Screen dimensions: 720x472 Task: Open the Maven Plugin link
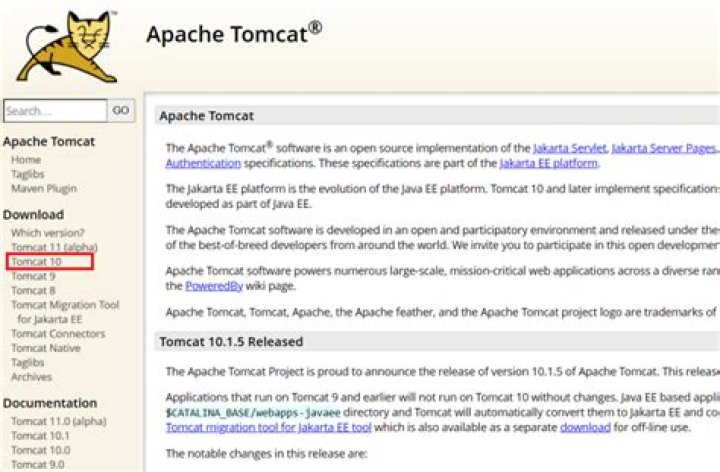pyautogui.click(x=43, y=188)
